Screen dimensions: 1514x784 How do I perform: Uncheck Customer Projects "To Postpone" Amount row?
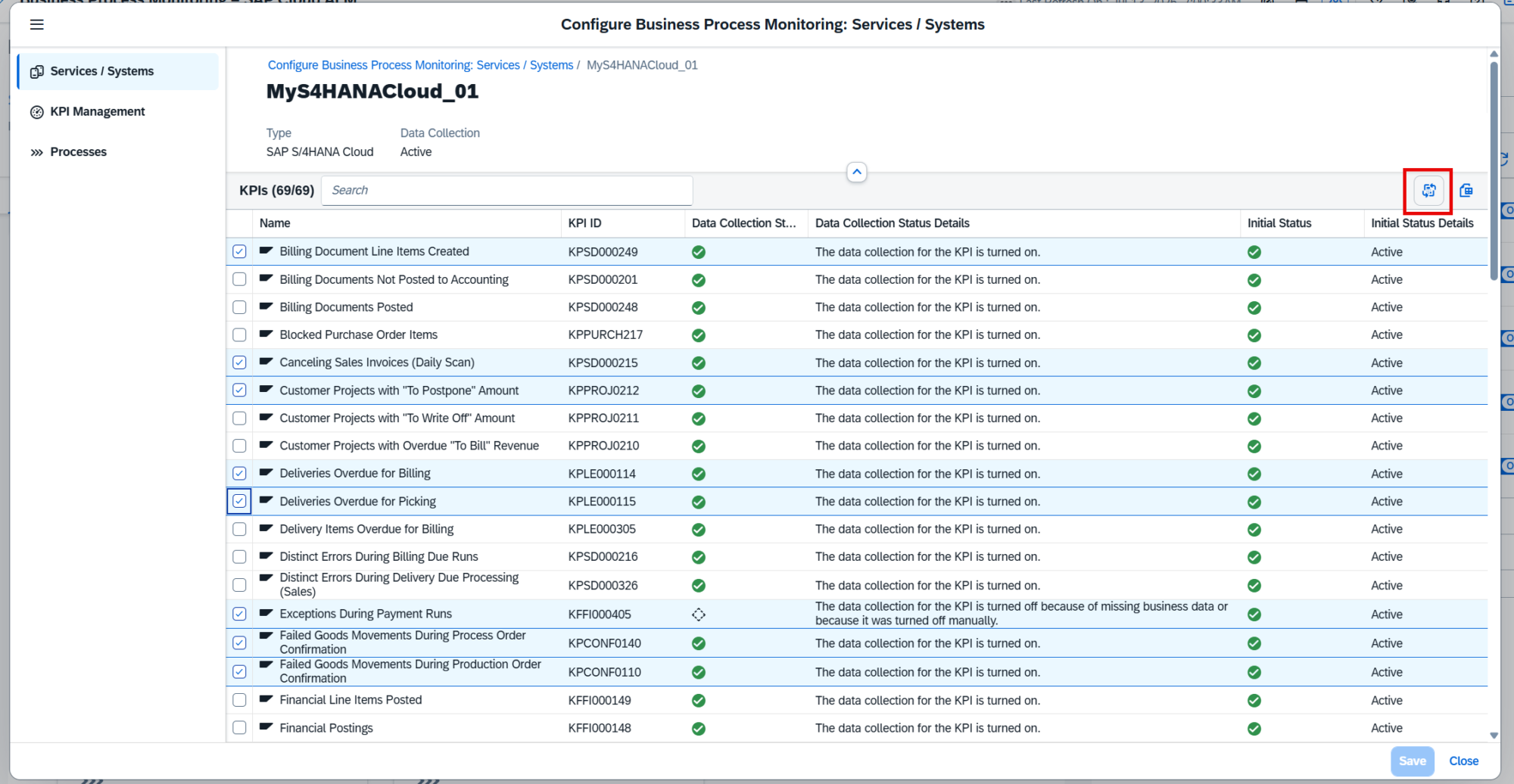point(239,390)
